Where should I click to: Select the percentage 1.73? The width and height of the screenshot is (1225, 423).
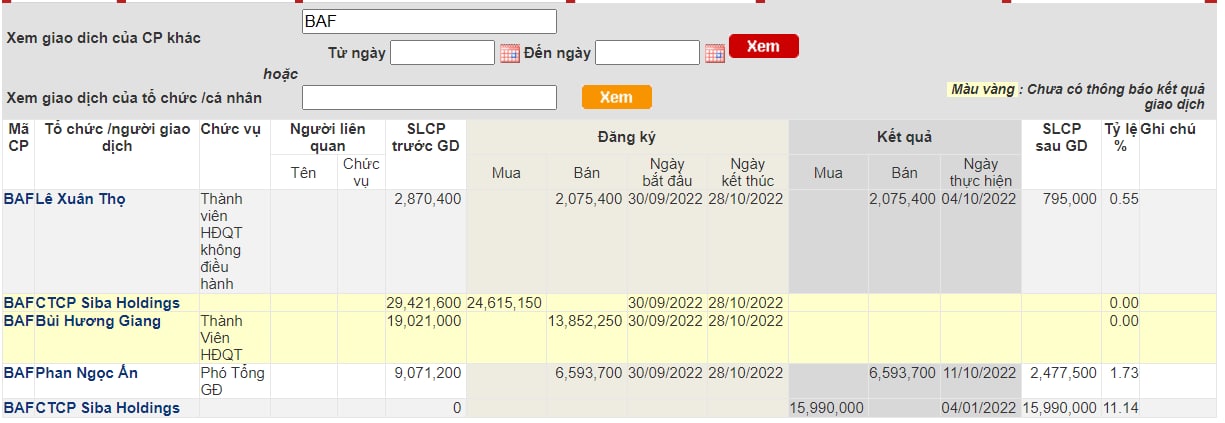tap(1124, 373)
